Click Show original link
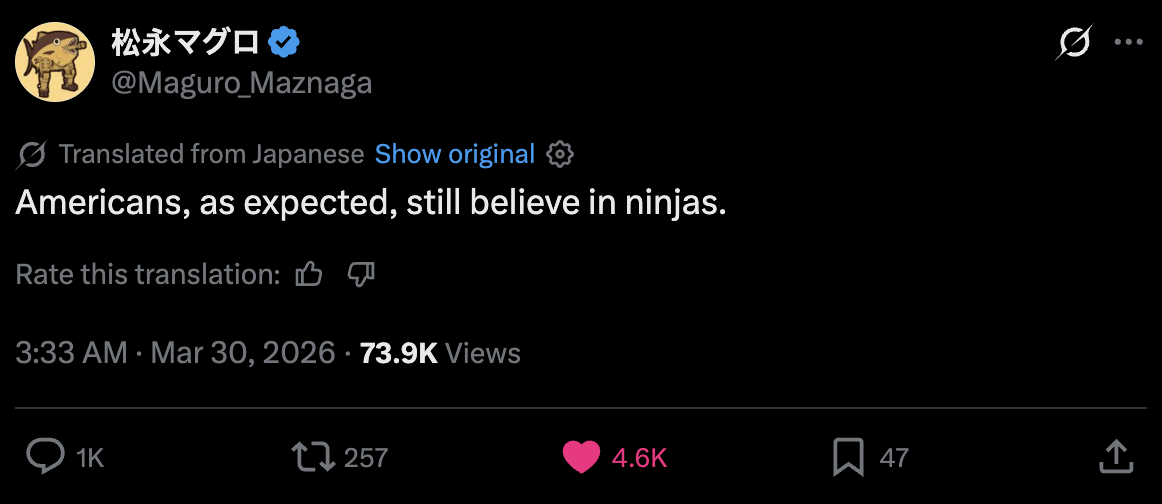 pos(455,154)
